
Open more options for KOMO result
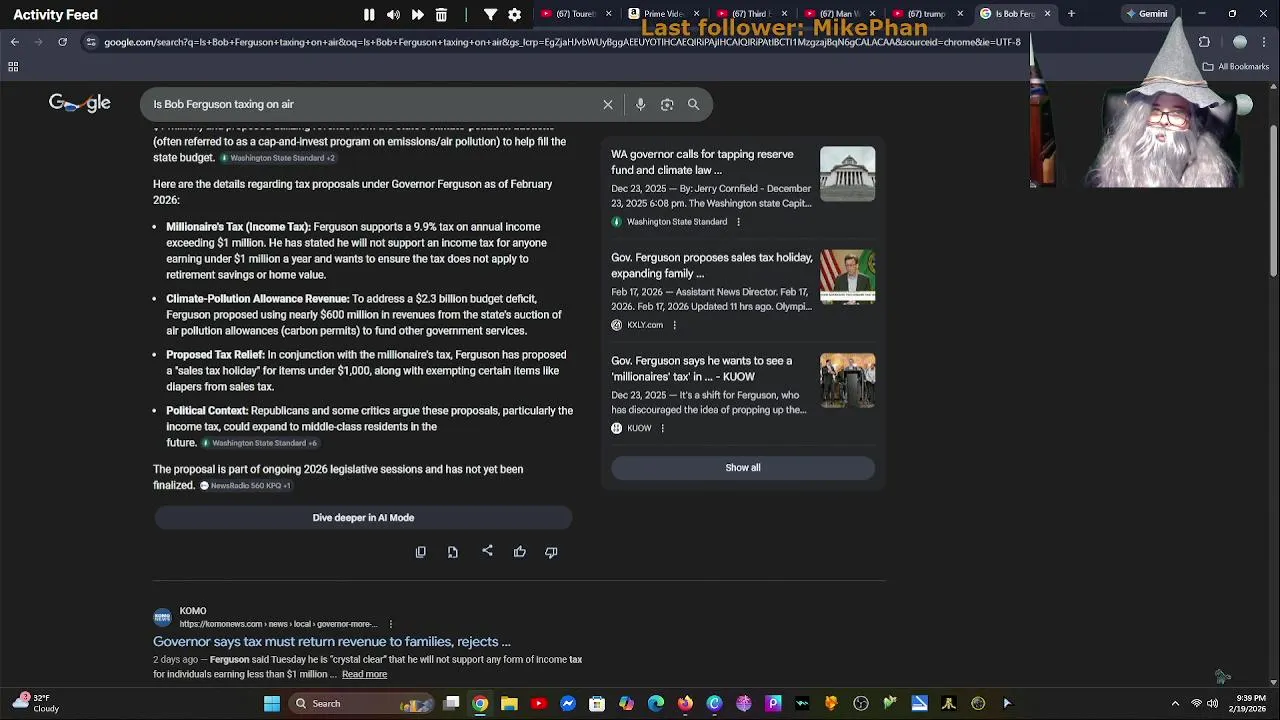coord(391,624)
